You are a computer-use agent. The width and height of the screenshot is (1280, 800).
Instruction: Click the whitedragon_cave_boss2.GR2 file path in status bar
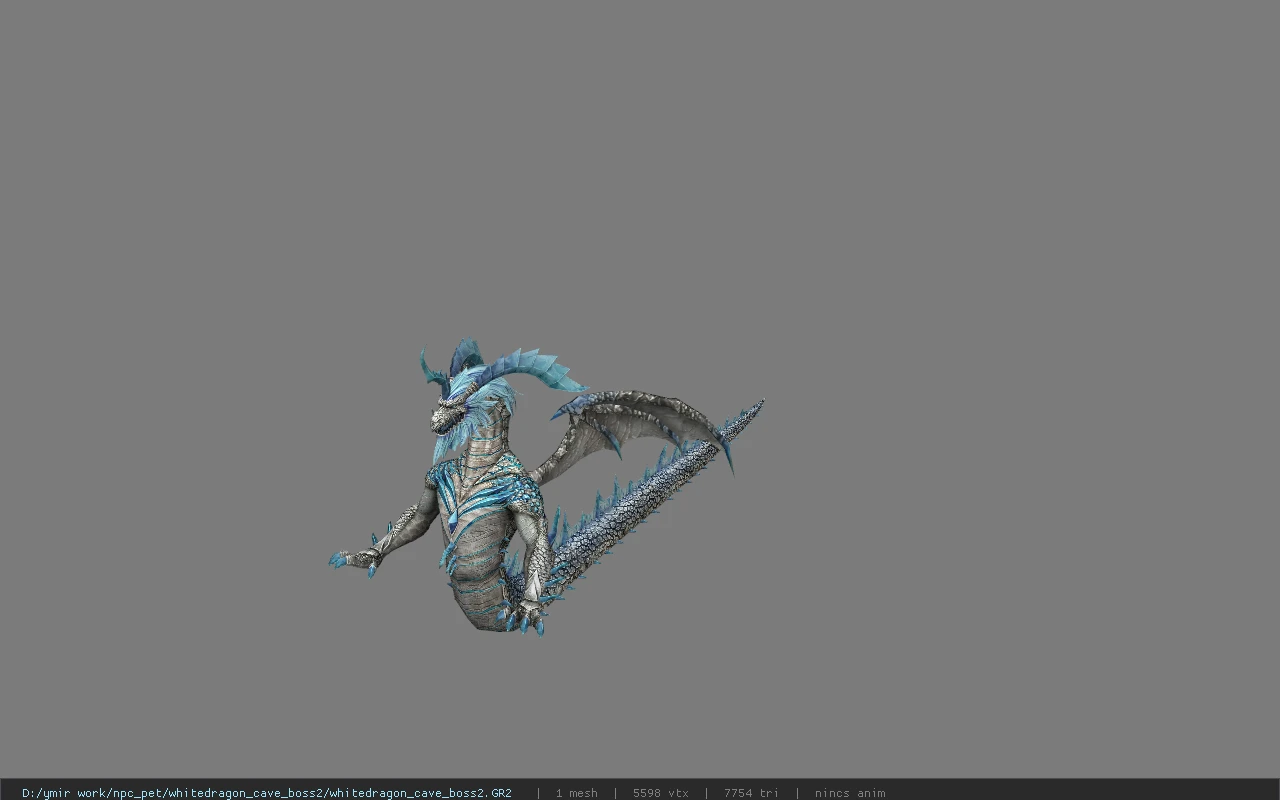click(267, 793)
